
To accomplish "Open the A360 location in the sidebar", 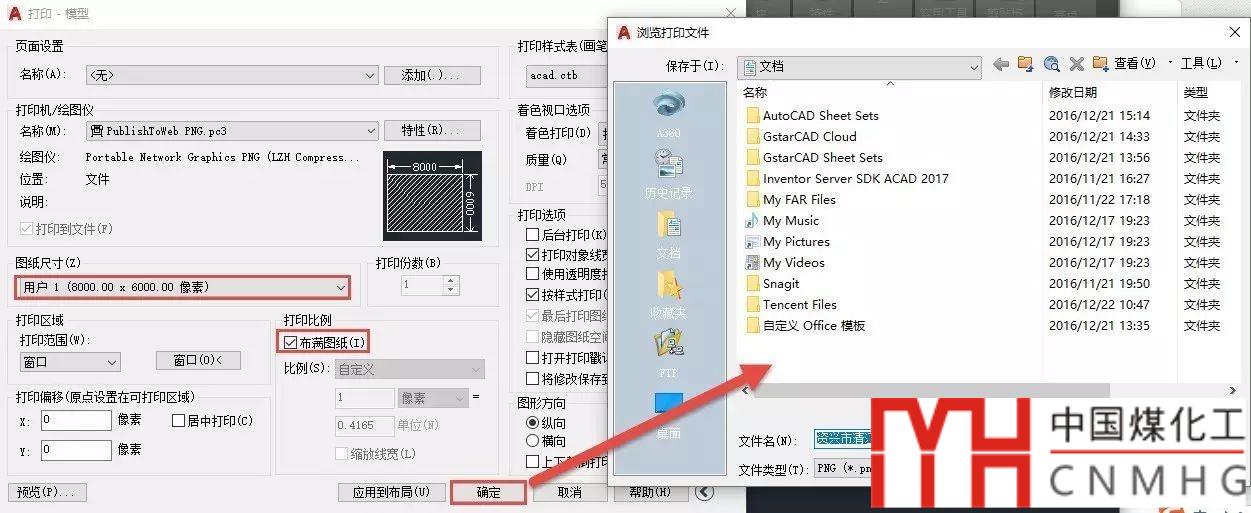I will 669,113.
